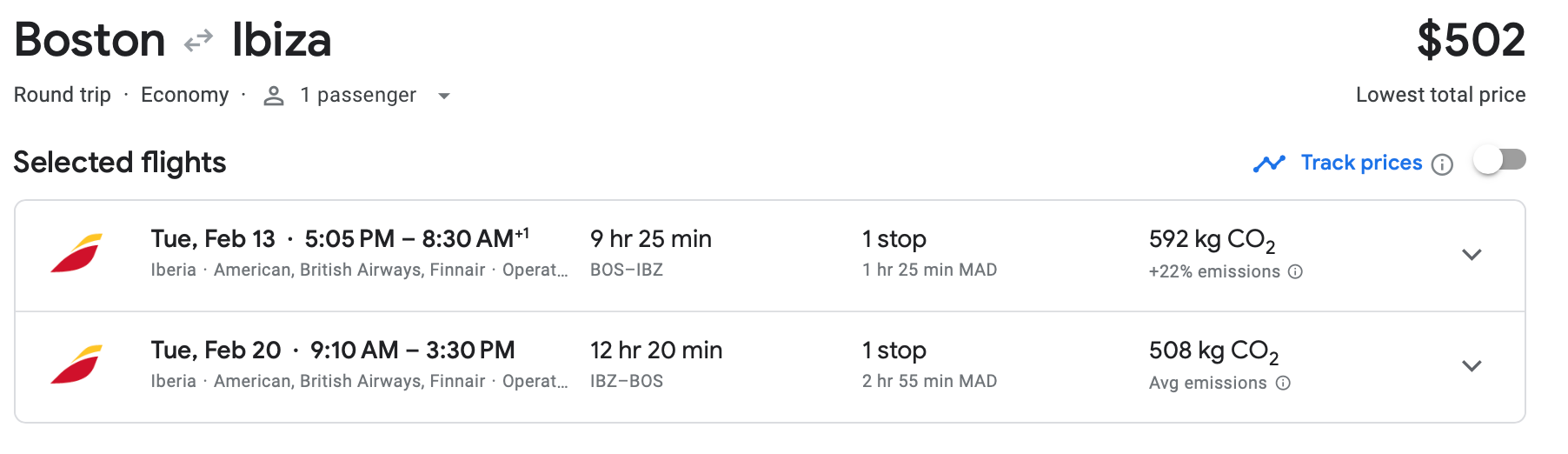Viewport: 1568px width, 454px height.
Task: Click the round-trip swap arrows icon
Action: click(x=199, y=41)
